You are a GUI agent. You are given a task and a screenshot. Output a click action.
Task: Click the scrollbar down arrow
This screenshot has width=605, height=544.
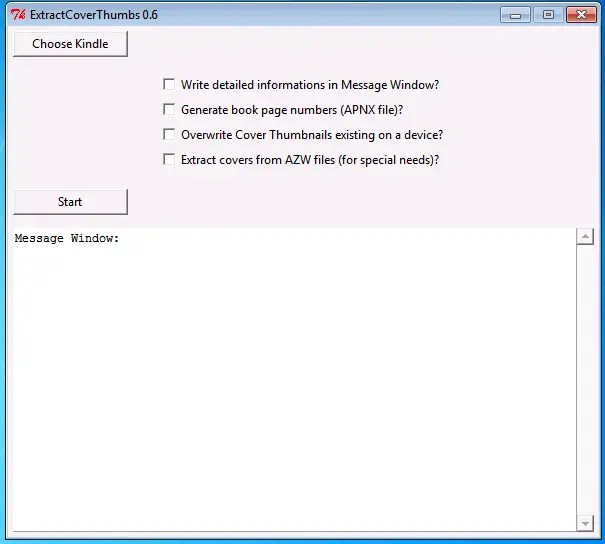coord(585,523)
